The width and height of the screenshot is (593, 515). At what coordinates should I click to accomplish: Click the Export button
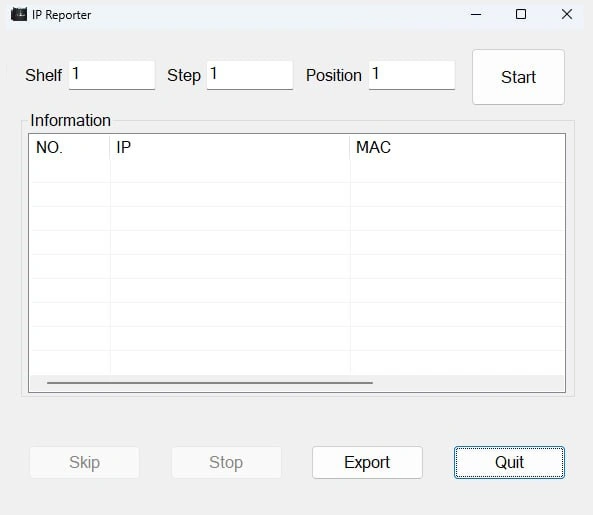[x=367, y=462]
